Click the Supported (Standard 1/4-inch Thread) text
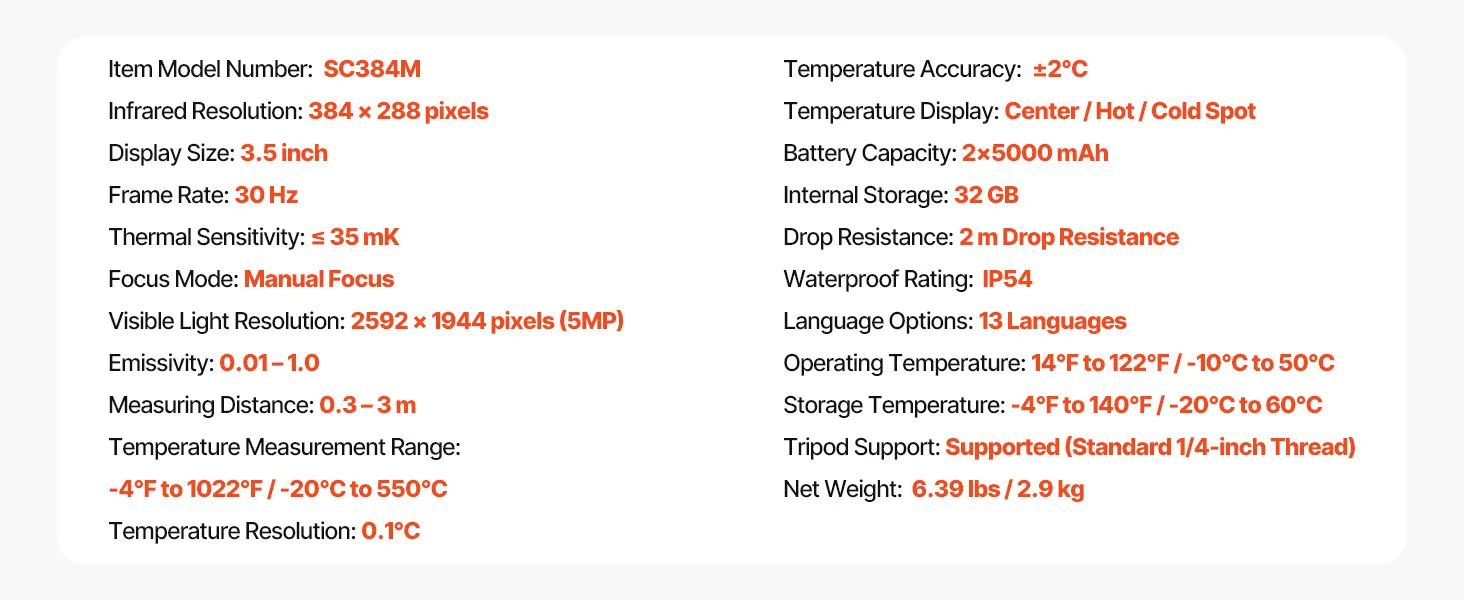The width and height of the screenshot is (1464, 600). (x=1150, y=447)
